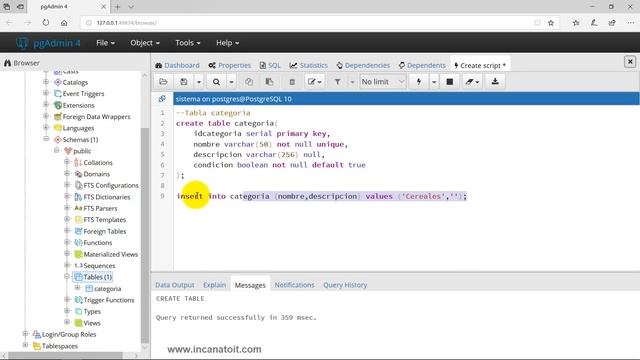This screenshot has width=640, height=360.
Task: Switch to the Dependencies tab
Action: (x=363, y=65)
